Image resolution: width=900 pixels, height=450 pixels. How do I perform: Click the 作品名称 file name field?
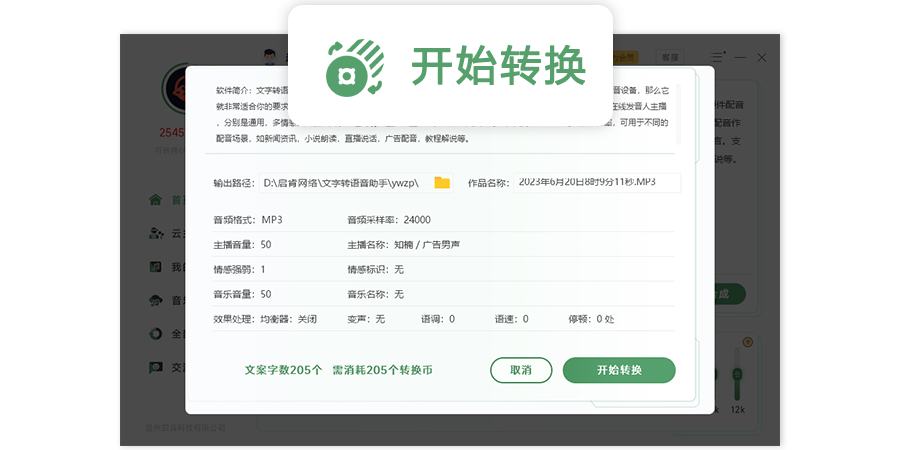click(597, 183)
